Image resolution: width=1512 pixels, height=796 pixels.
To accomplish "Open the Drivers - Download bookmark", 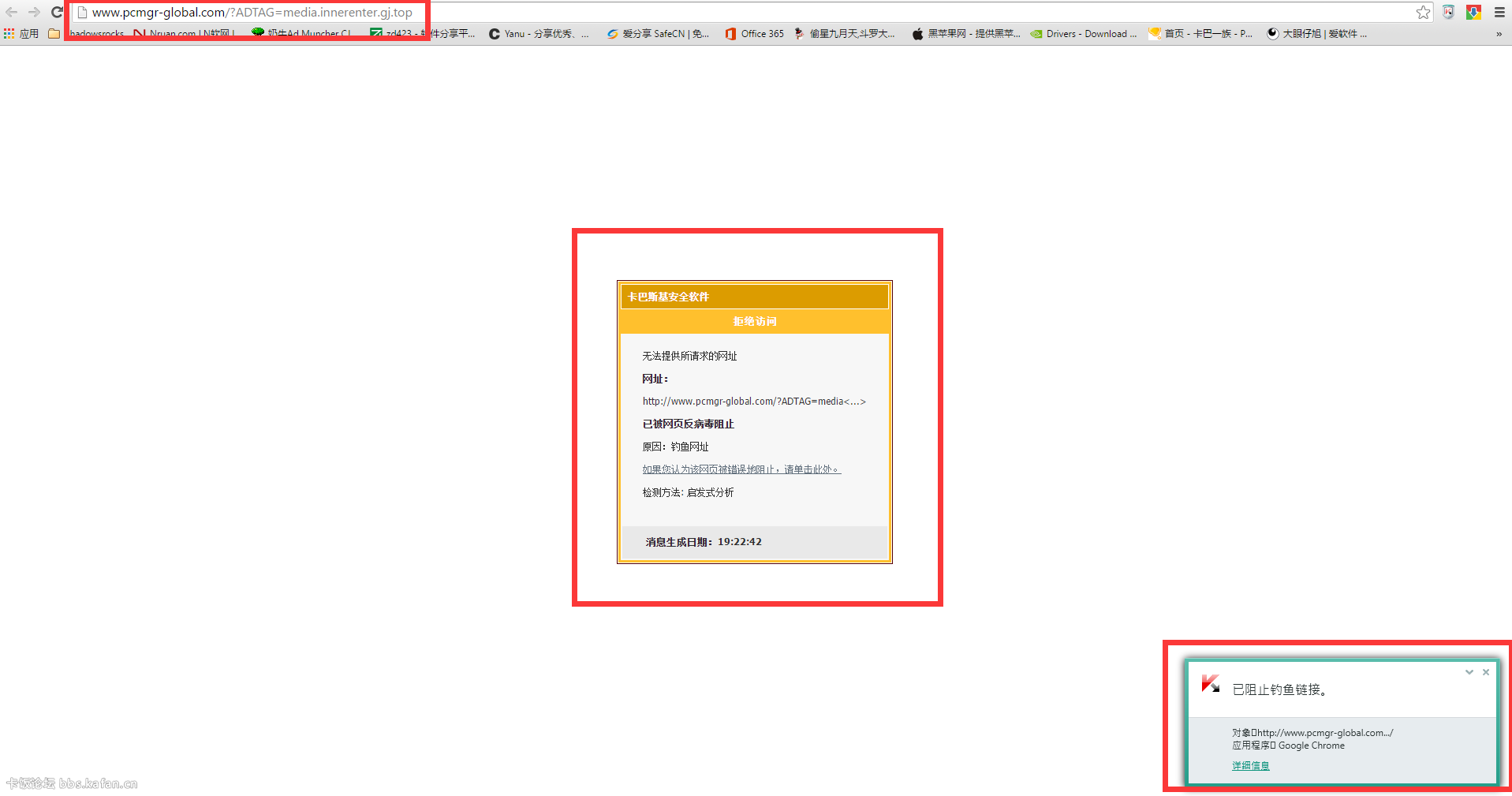I will (x=1084, y=33).
